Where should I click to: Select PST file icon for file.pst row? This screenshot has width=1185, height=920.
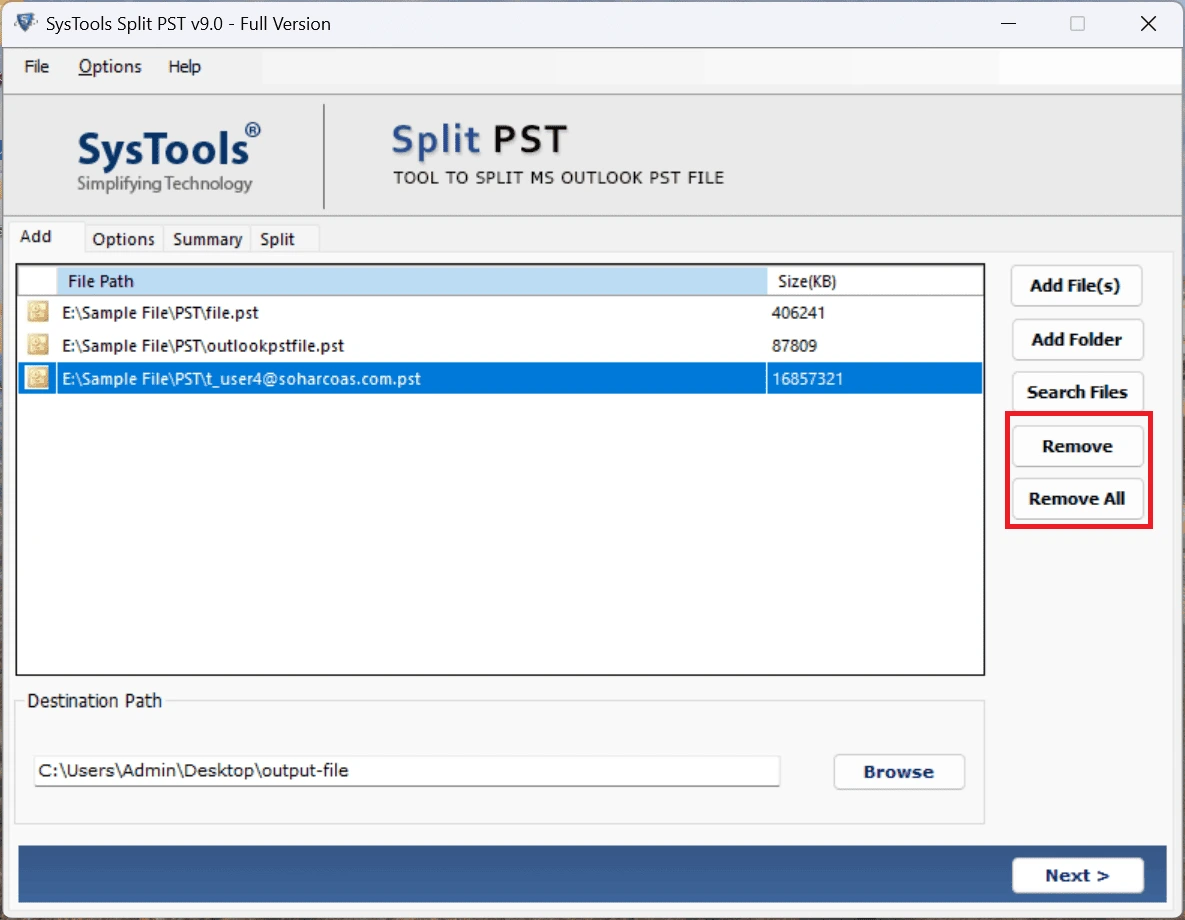click(37, 311)
